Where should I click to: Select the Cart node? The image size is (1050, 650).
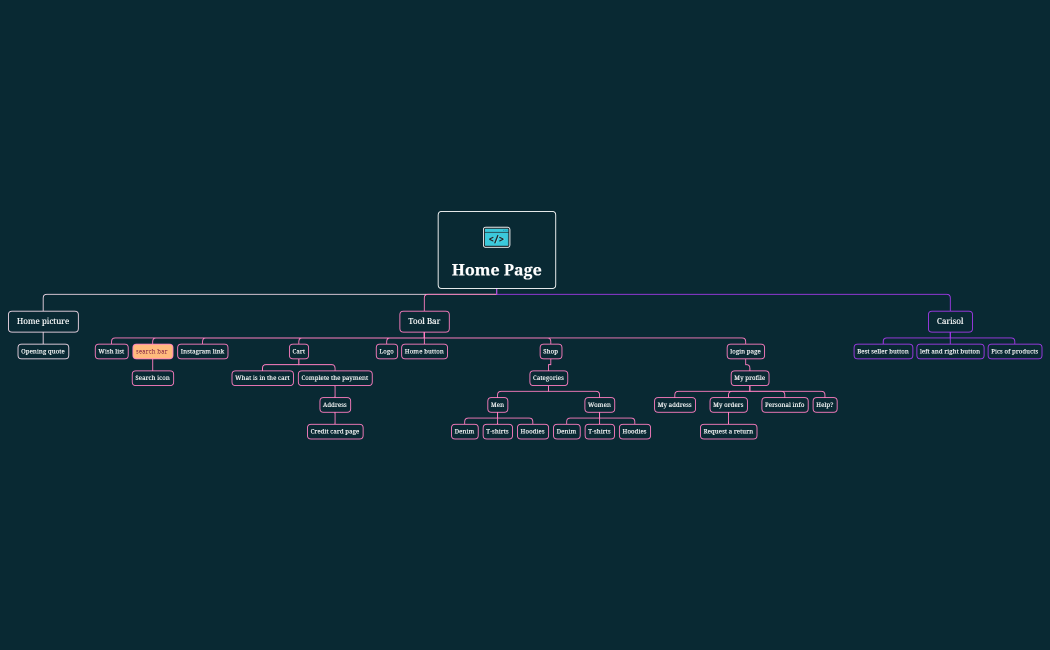[x=298, y=351]
